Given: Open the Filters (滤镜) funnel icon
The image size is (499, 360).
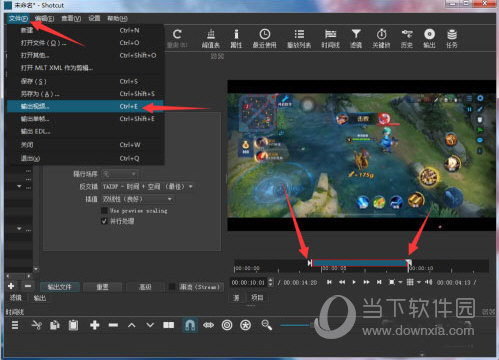Looking at the screenshot, I should (x=356, y=39).
